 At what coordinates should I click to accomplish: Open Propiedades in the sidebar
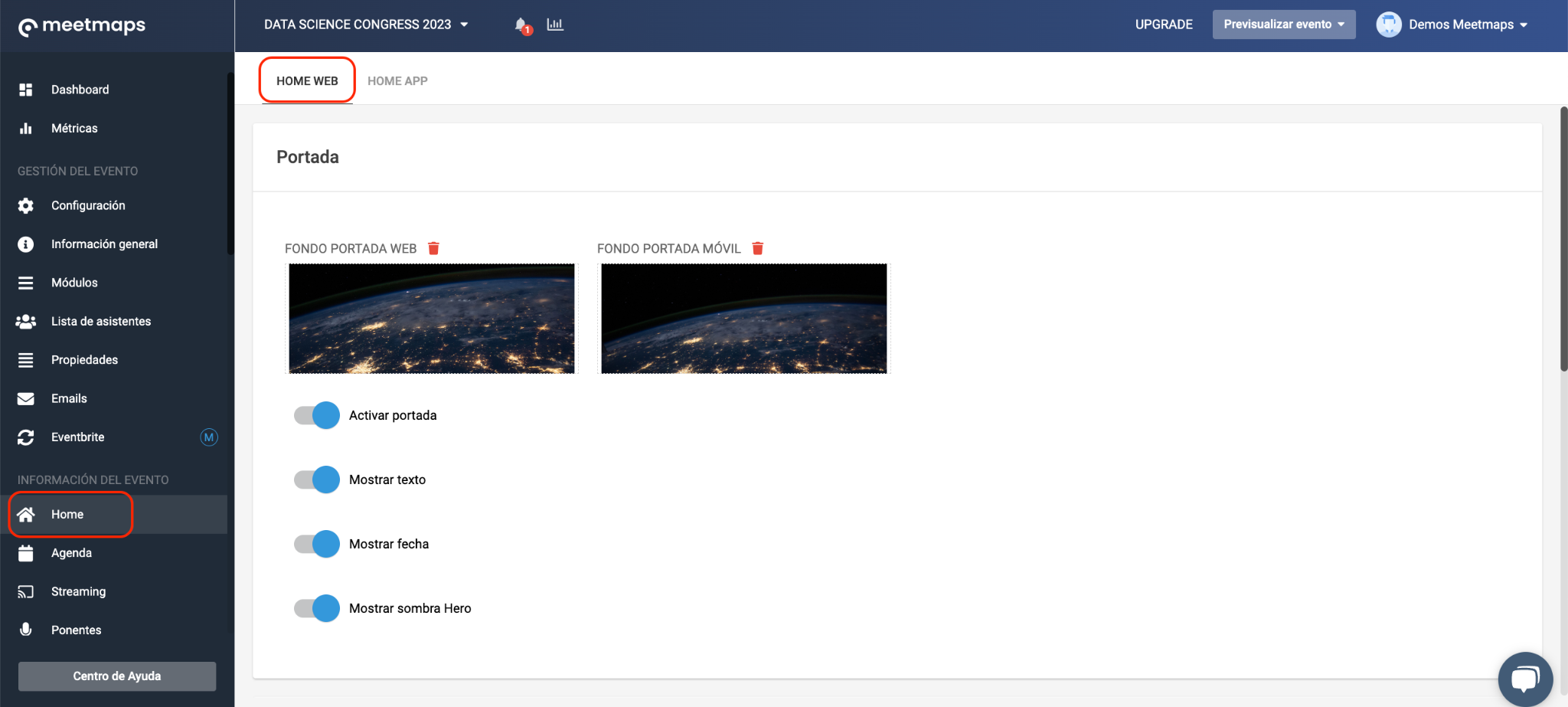coord(114,360)
